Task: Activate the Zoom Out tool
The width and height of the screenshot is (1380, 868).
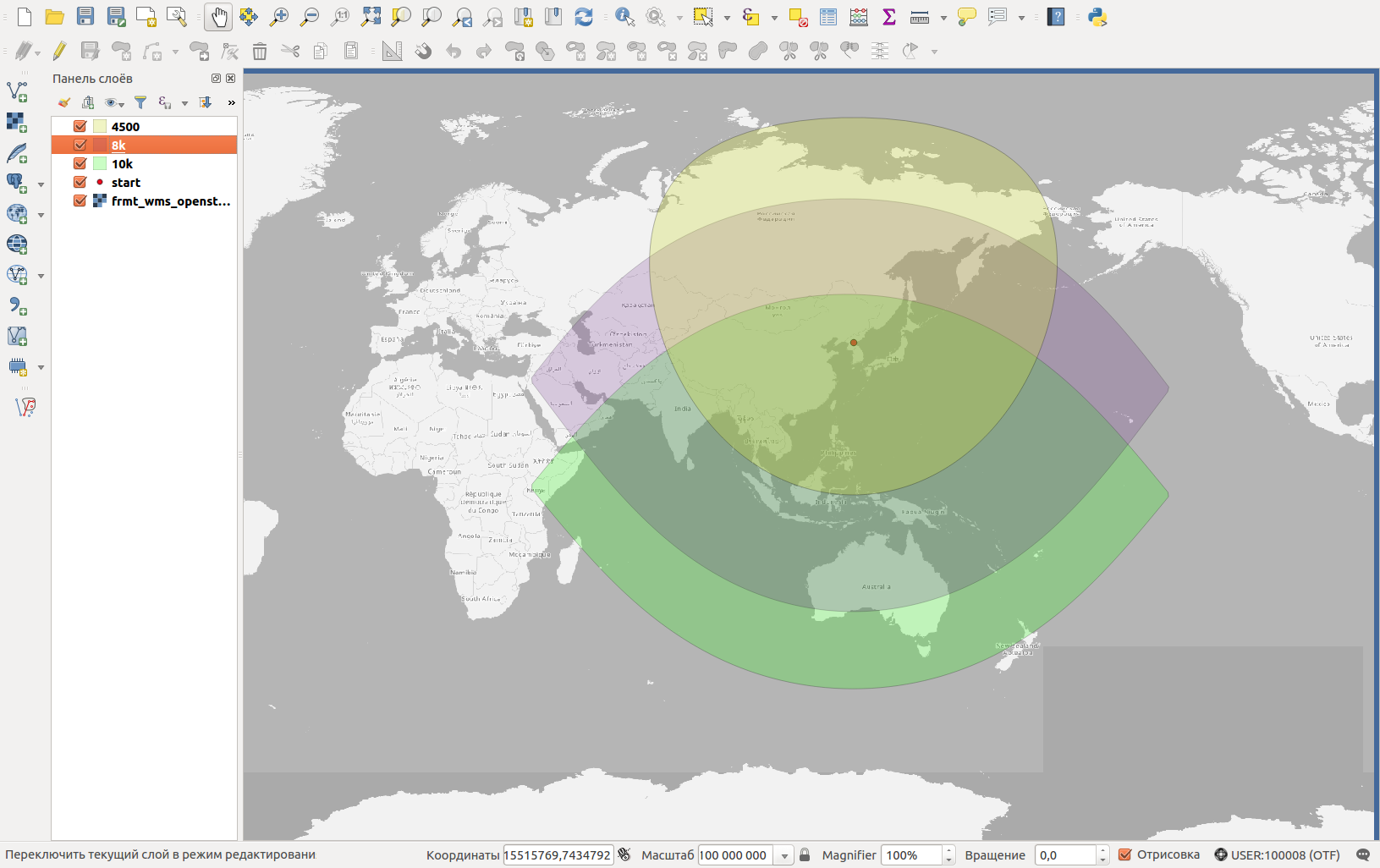Action: tap(310, 17)
